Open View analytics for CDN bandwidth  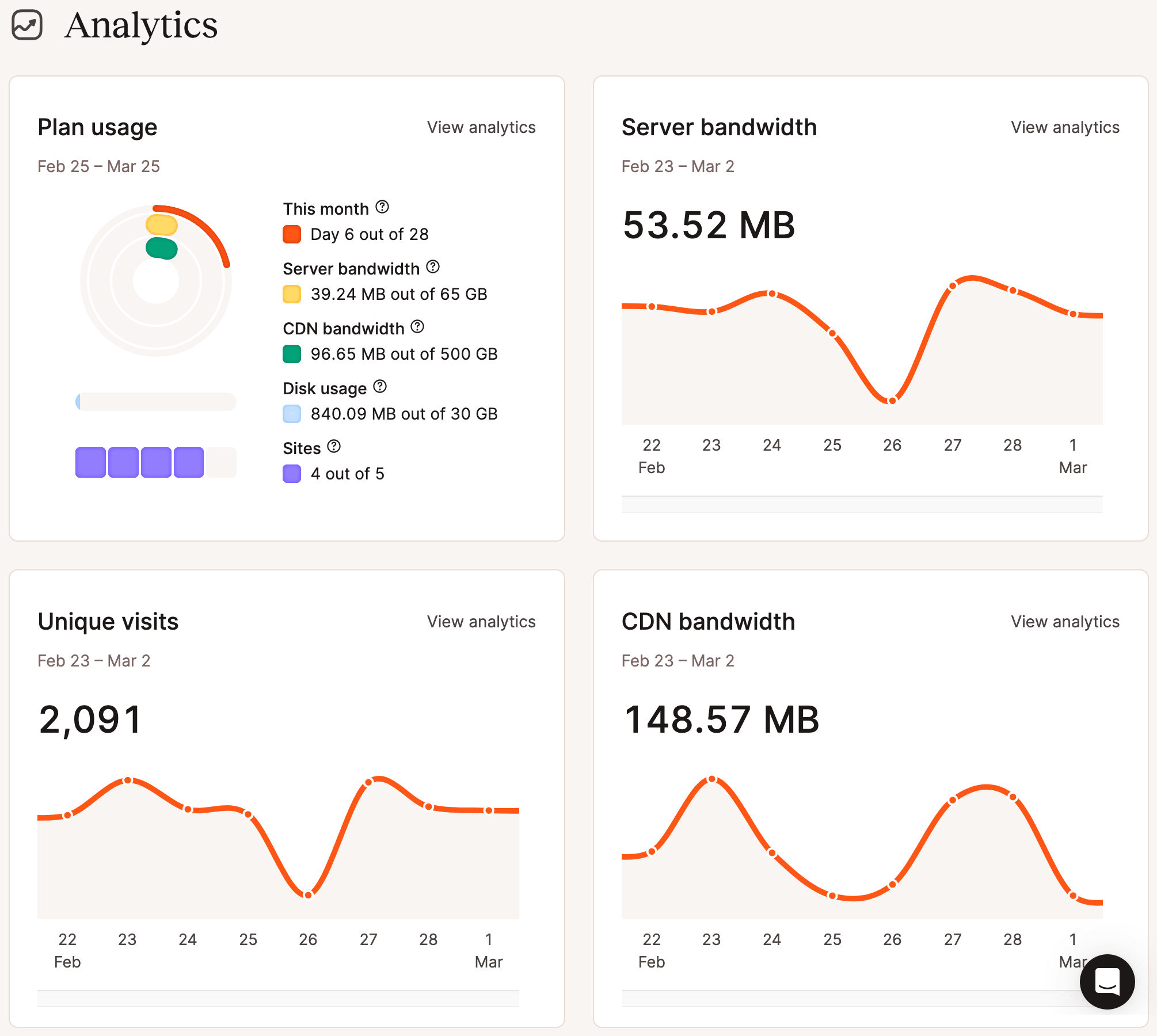(x=1064, y=622)
